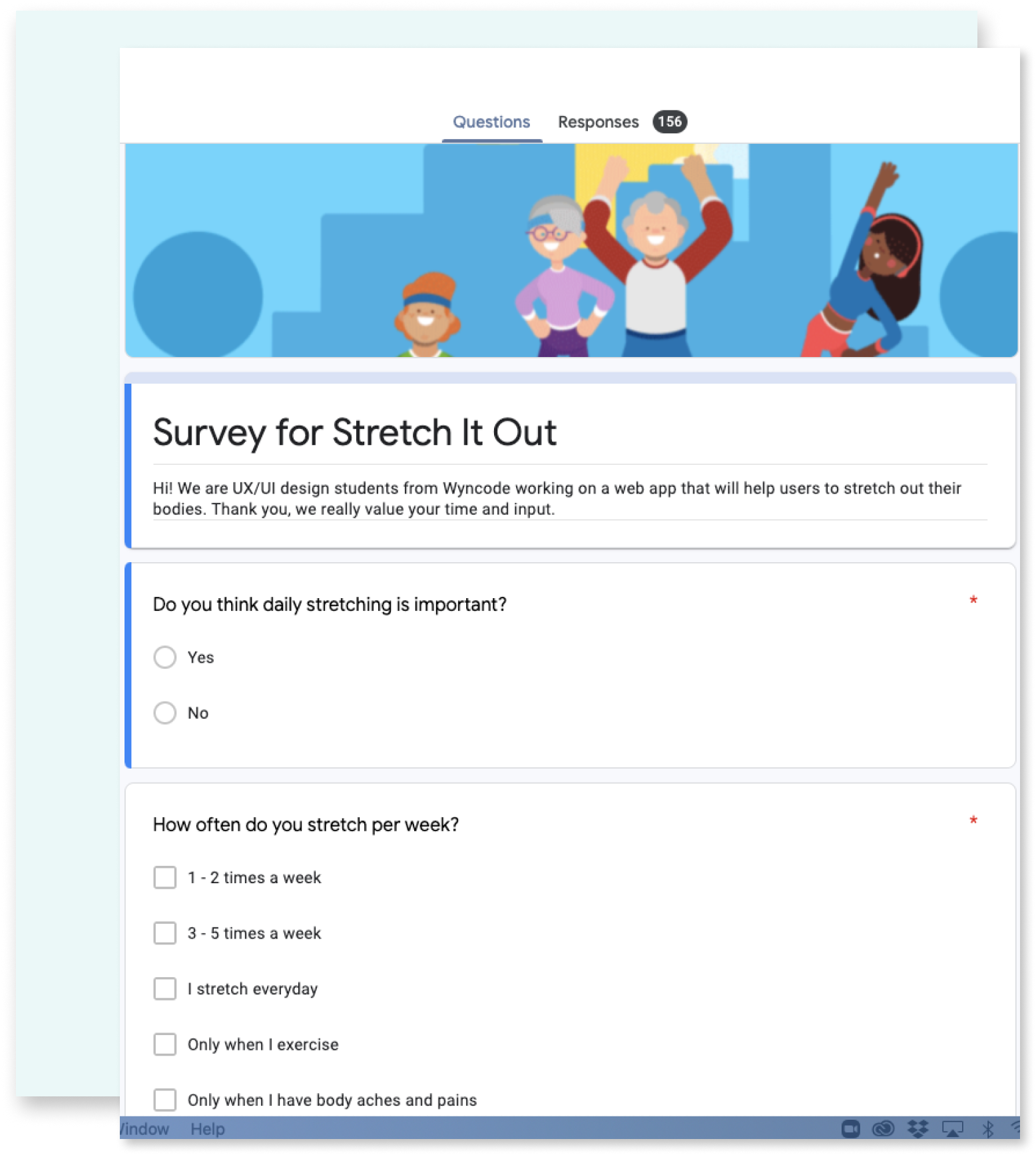Open the Window menu
The height and width of the screenshot is (1155, 1036).
(x=145, y=1129)
